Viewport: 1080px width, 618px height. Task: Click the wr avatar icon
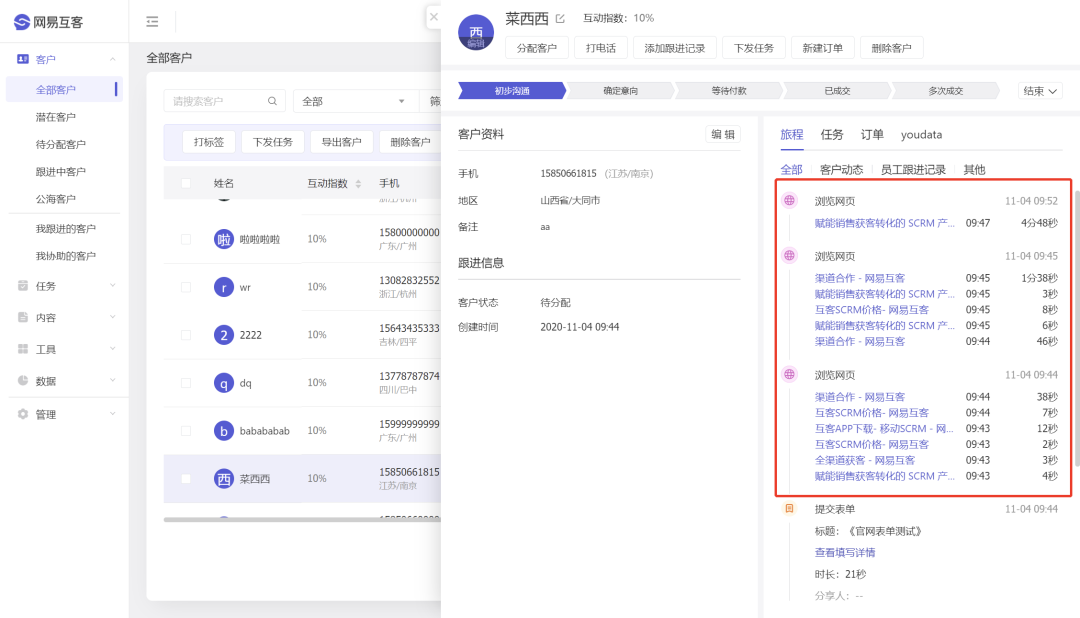223,287
